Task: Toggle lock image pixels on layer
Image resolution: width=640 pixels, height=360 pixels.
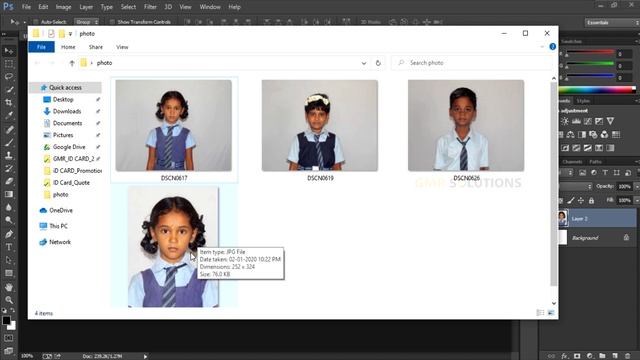Action: (x=571, y=200)
